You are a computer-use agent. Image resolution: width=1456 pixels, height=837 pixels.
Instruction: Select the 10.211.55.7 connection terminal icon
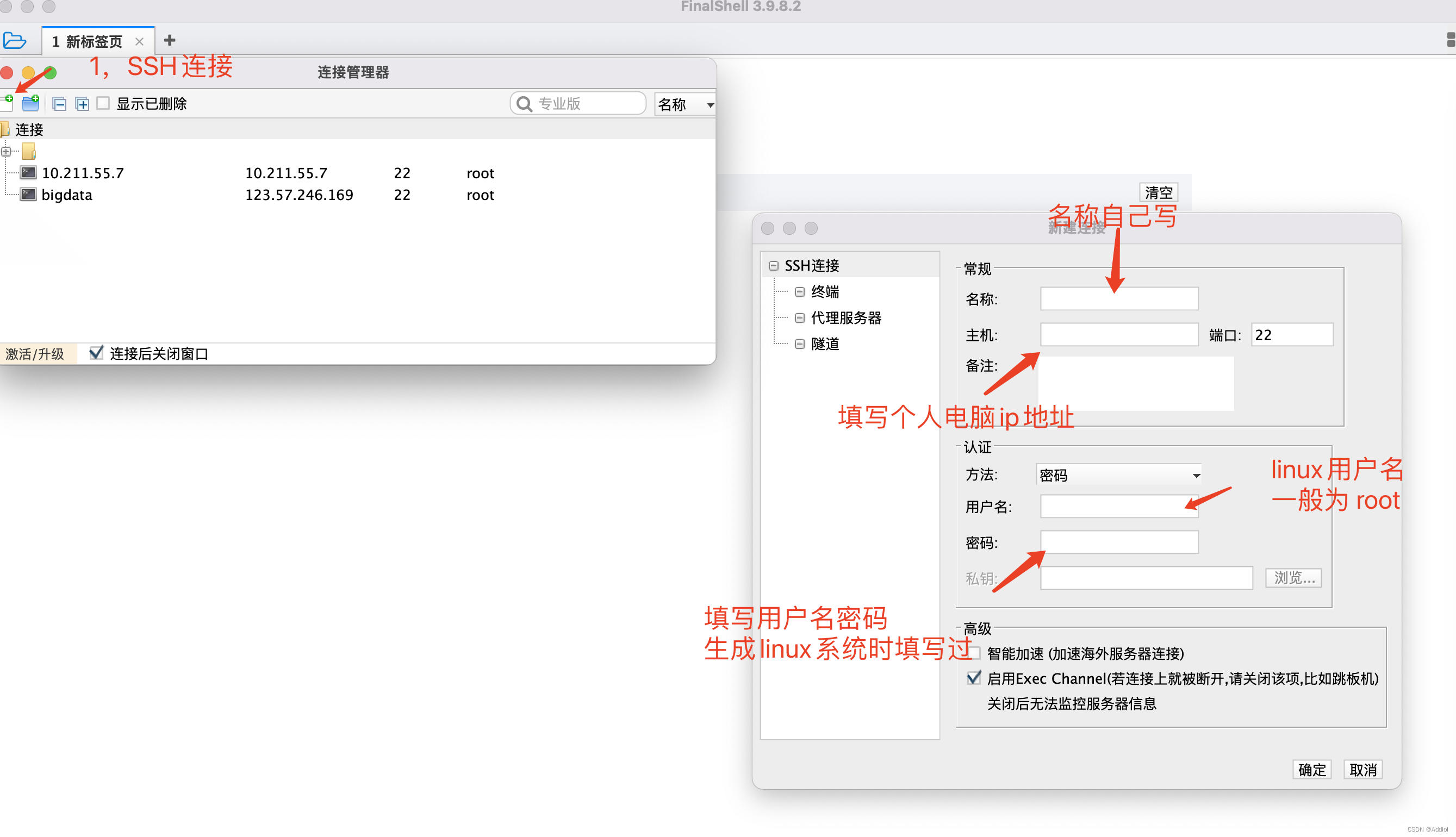click(x=28, y=172)
